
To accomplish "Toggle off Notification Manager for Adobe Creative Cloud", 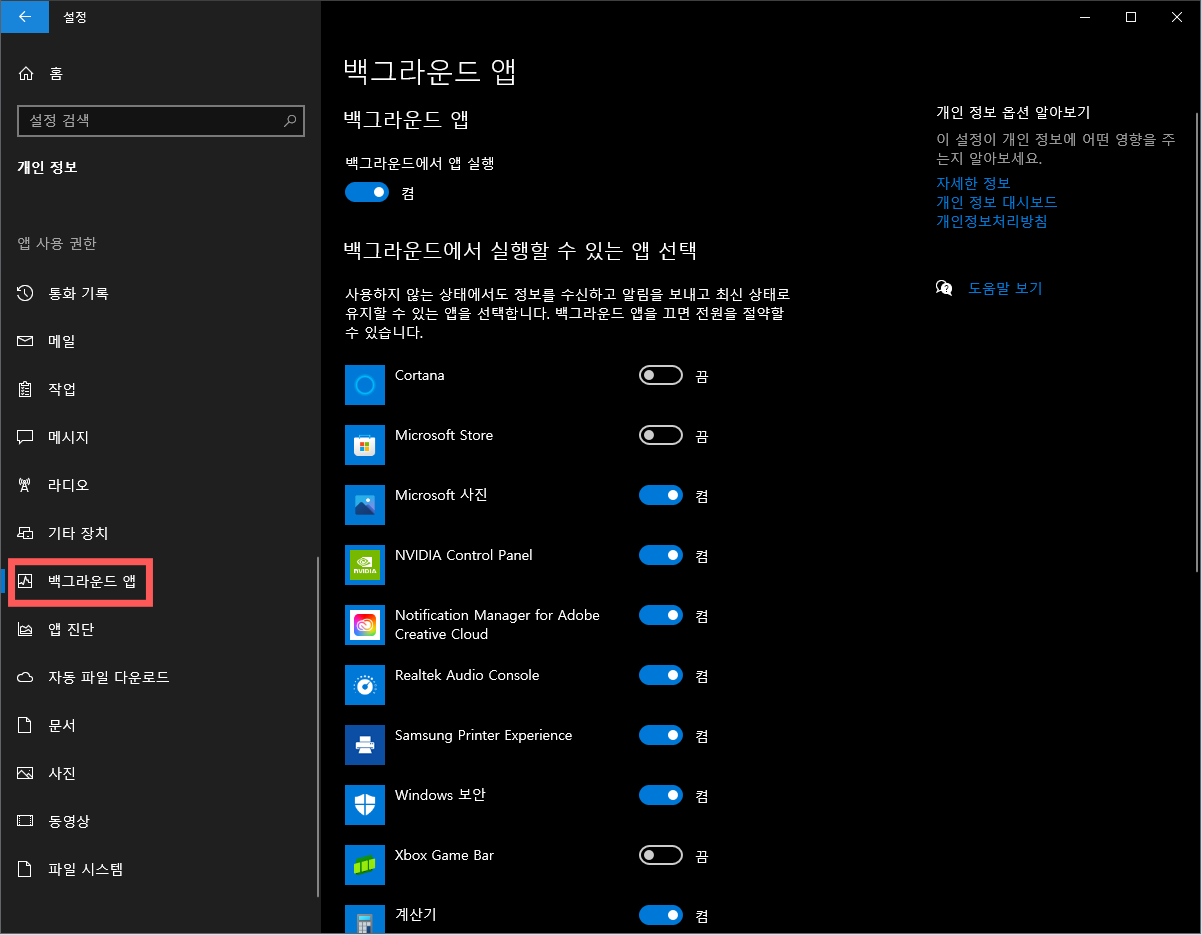I will coord(661,615).
